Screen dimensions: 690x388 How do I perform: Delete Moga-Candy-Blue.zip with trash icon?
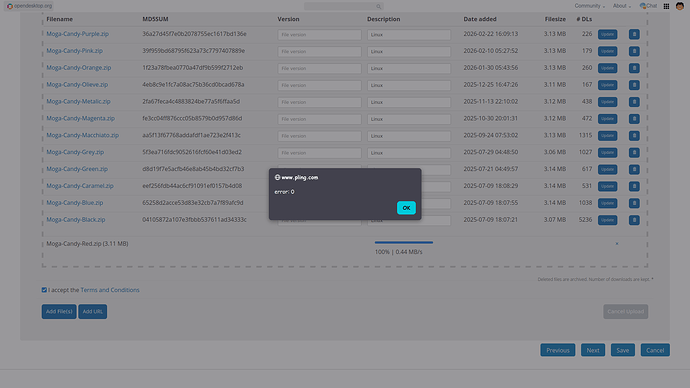[x=634, y=203]
